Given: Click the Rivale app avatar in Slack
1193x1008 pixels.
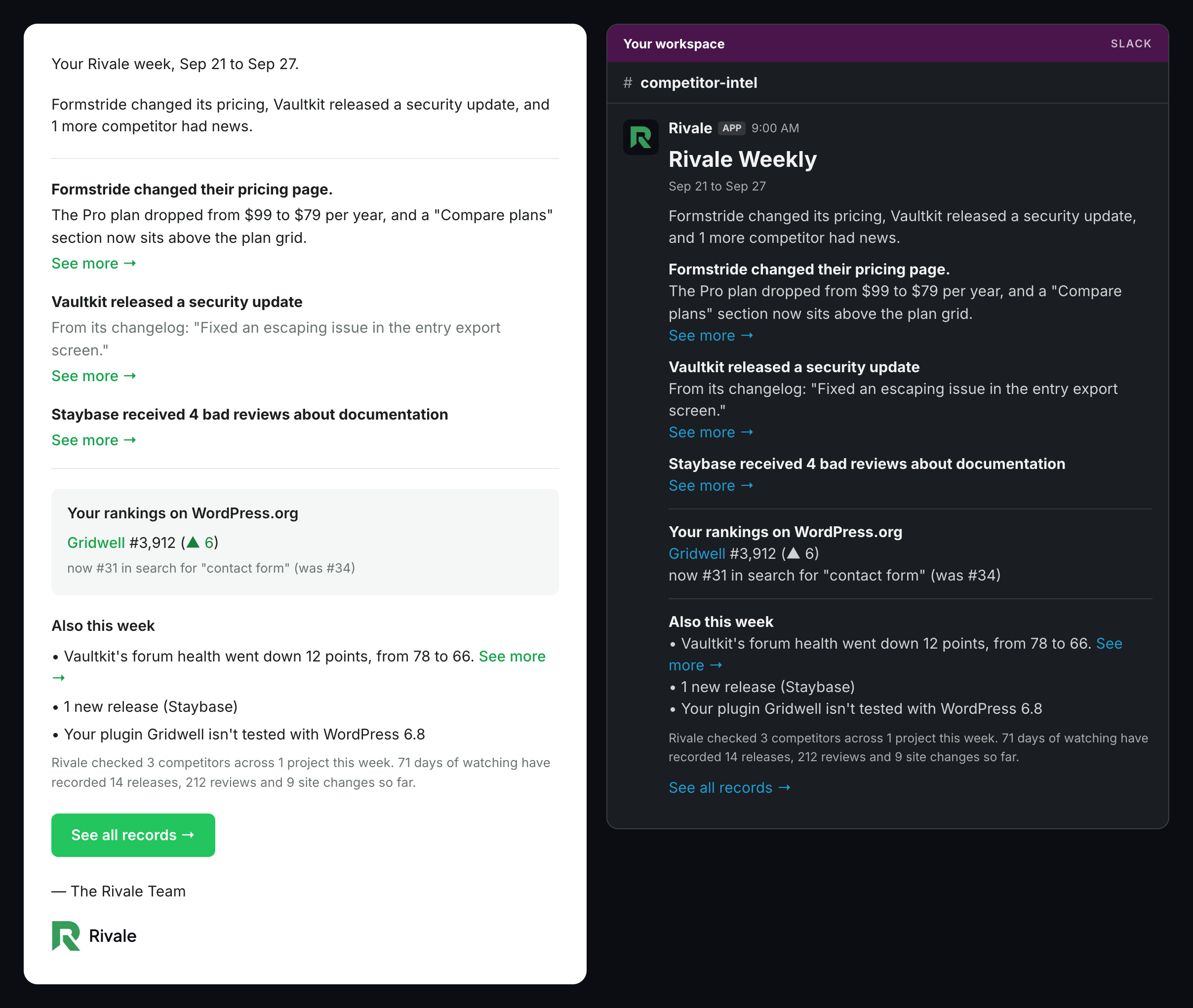Looking at the screenshot, I should tap(640, 137).
